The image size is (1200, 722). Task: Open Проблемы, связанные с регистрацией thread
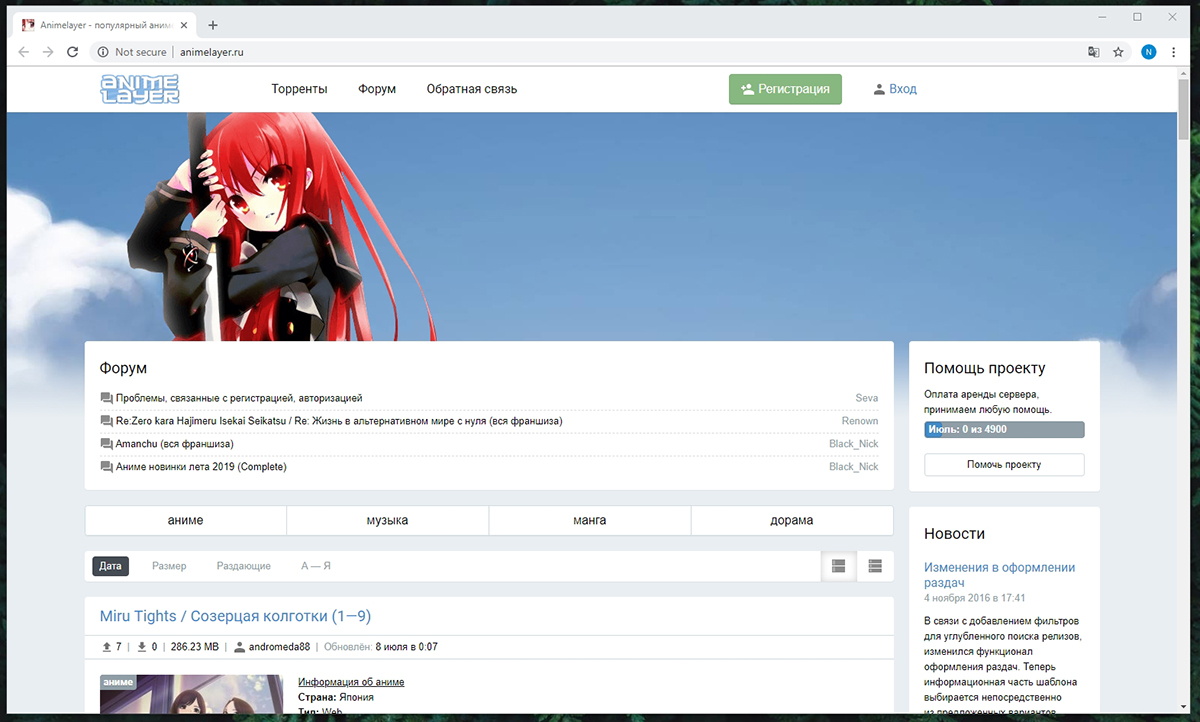click(239, 398)
